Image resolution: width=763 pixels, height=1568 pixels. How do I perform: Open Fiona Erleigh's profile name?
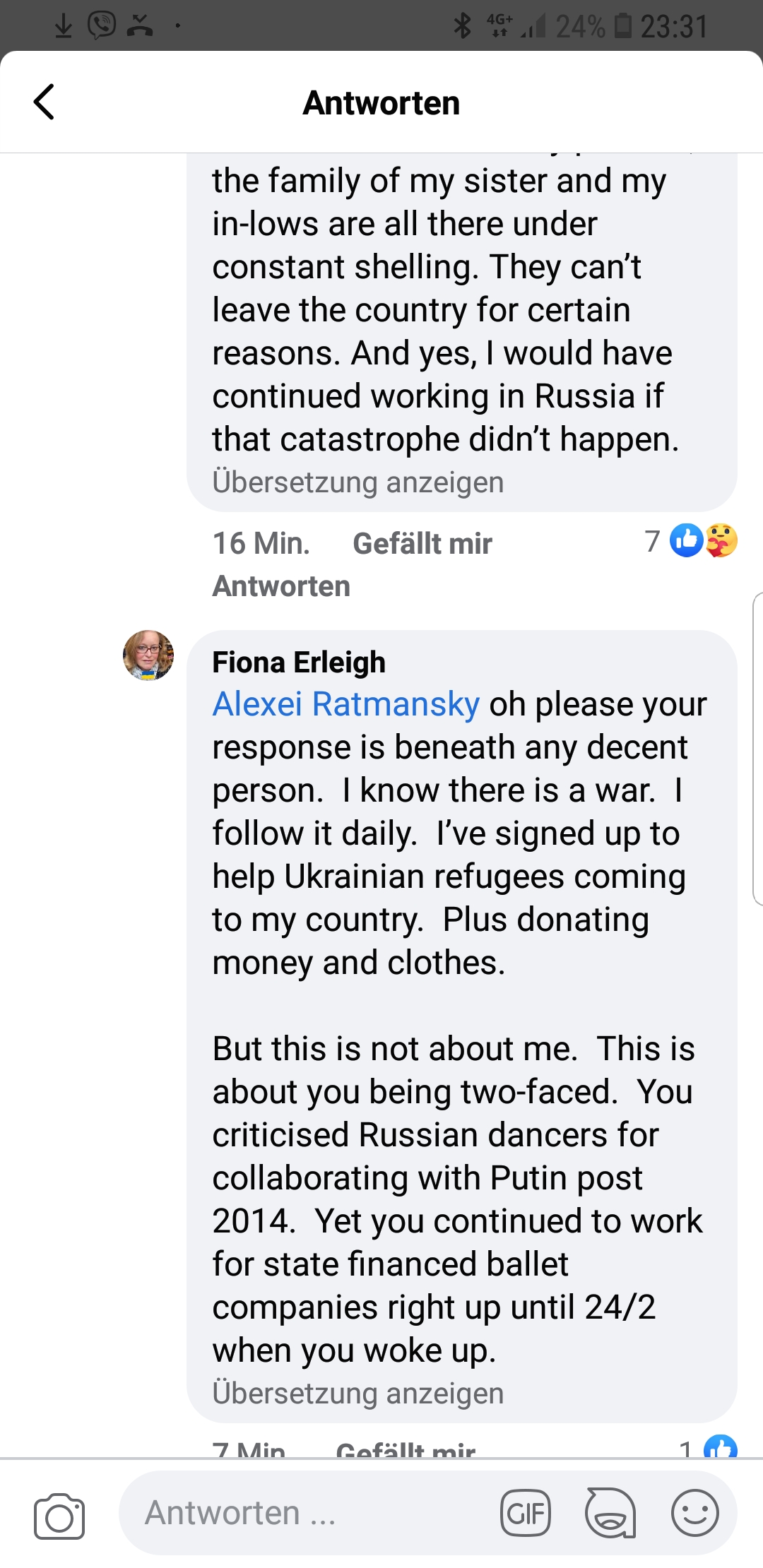pos(299,663)
